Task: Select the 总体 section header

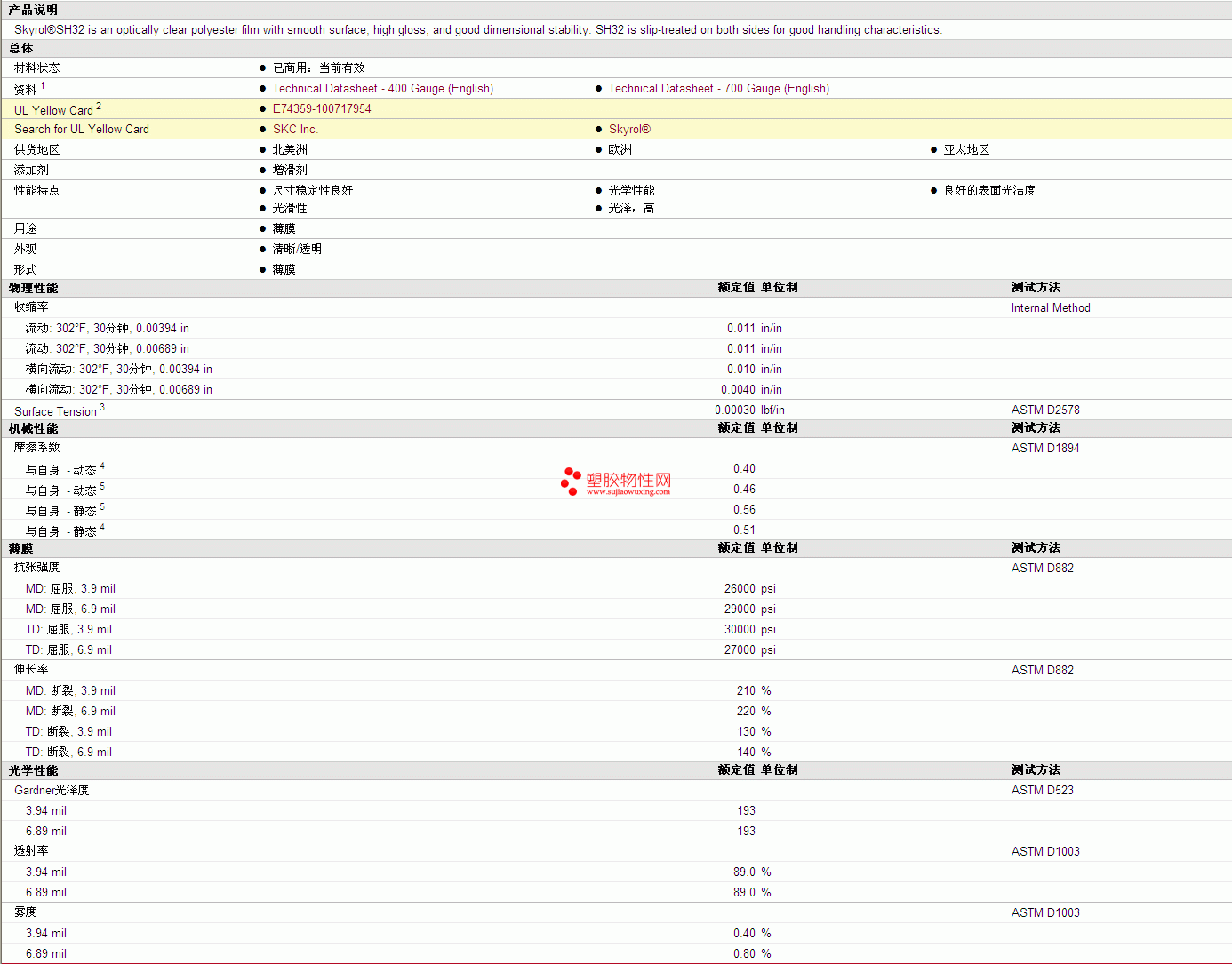Action: 21,48
